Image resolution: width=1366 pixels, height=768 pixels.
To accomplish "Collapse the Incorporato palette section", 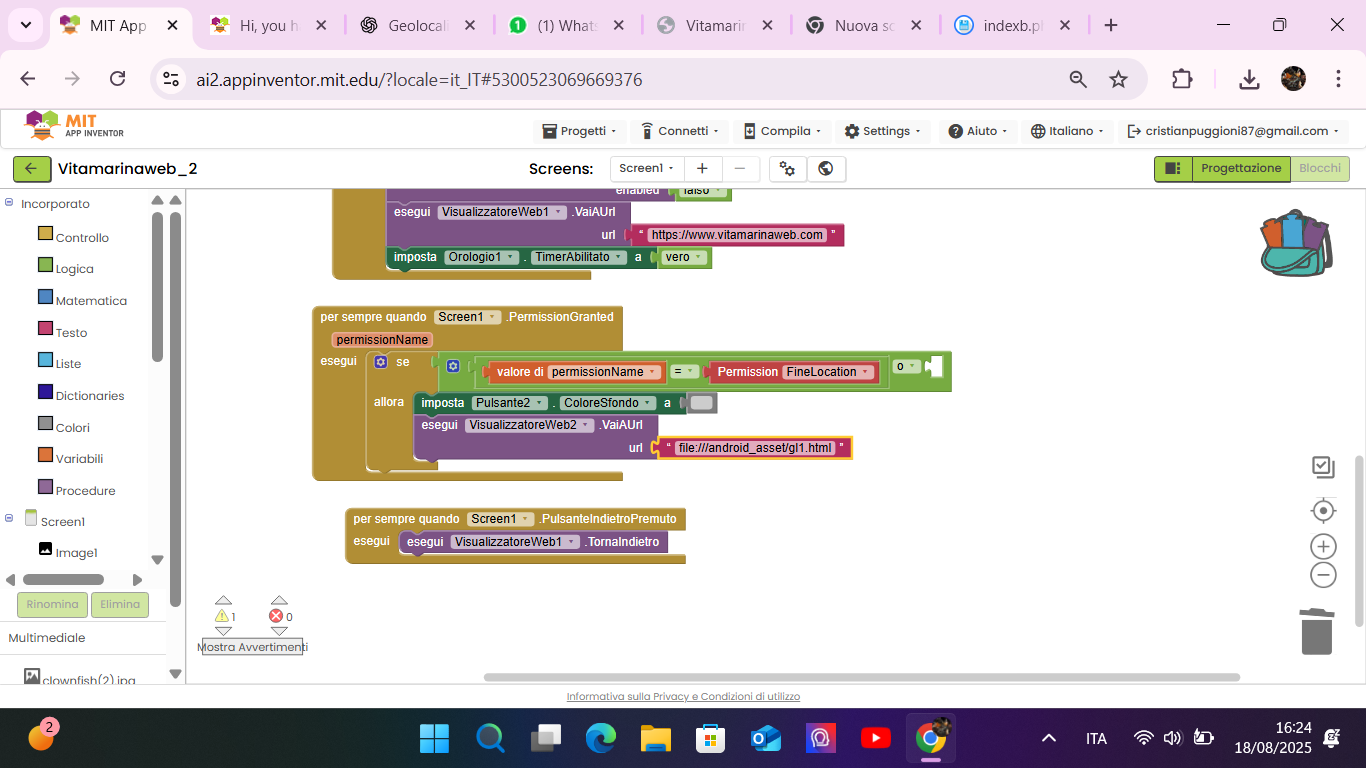I will [9, 203].
